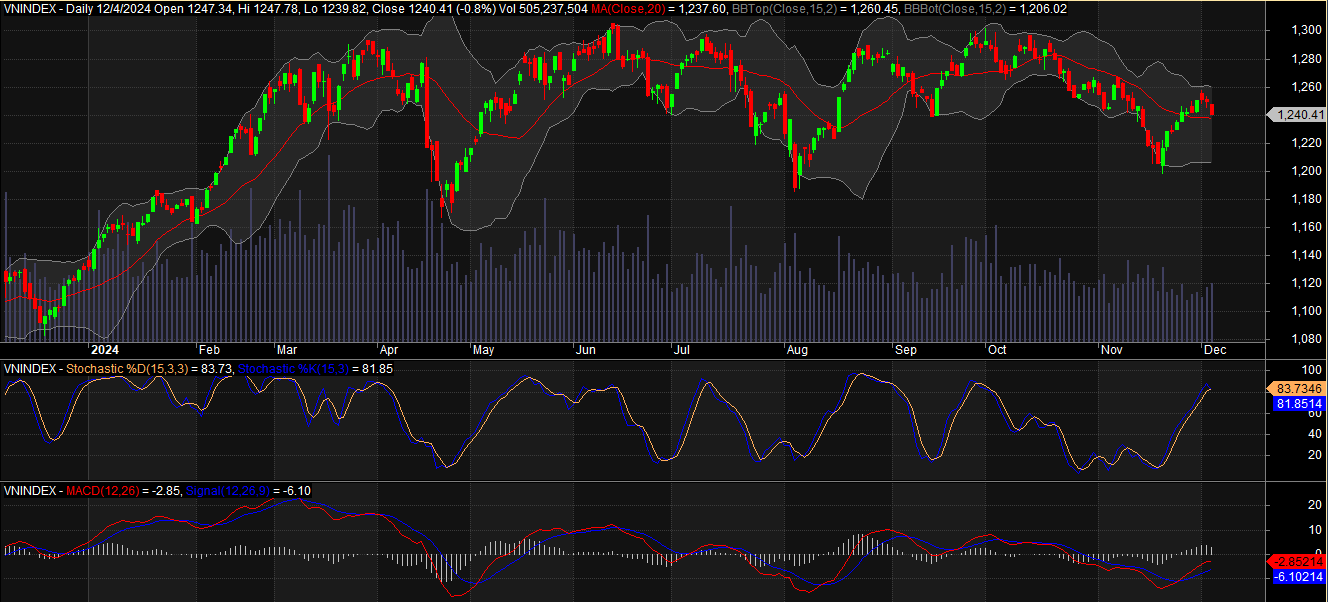
Task: Select the -2.85214 MACD value tag
Action: click(1299, 561)
